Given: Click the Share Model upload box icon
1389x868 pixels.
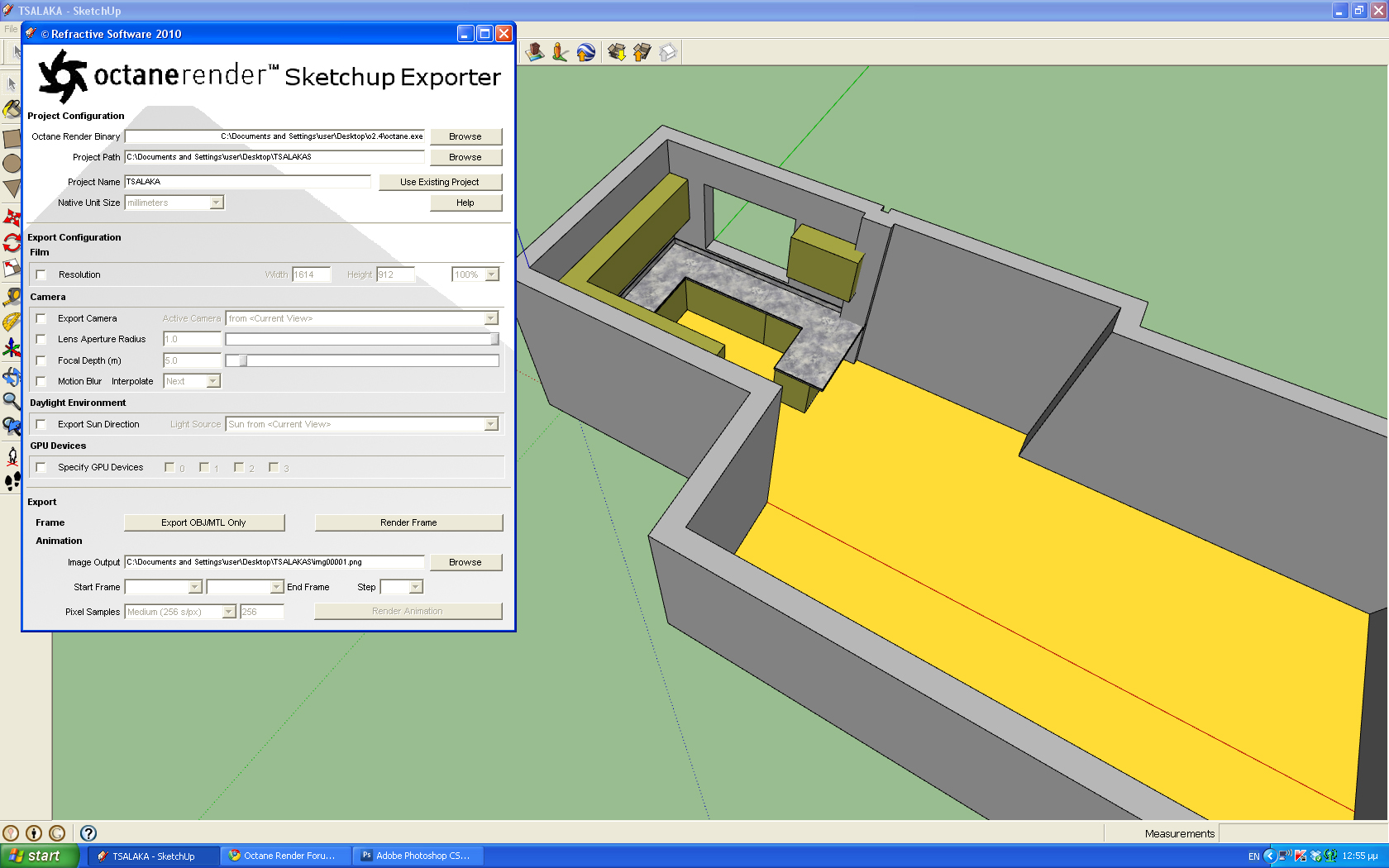Looking at the screenshot, I should [642, 52].
